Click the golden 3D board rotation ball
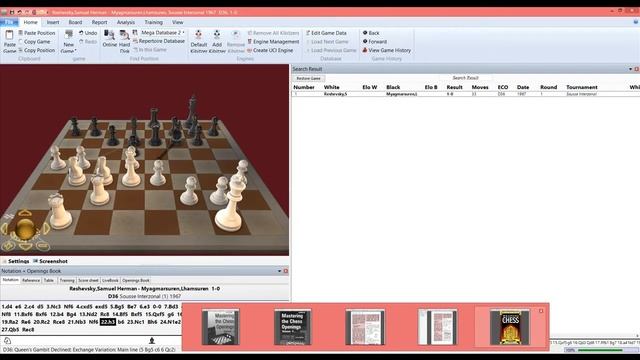 [x=25, y=229]
